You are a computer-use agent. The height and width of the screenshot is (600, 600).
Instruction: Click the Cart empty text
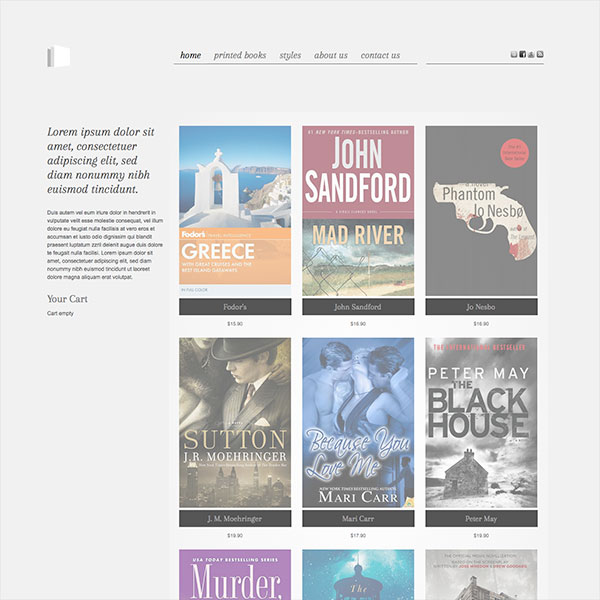[60, 313]
